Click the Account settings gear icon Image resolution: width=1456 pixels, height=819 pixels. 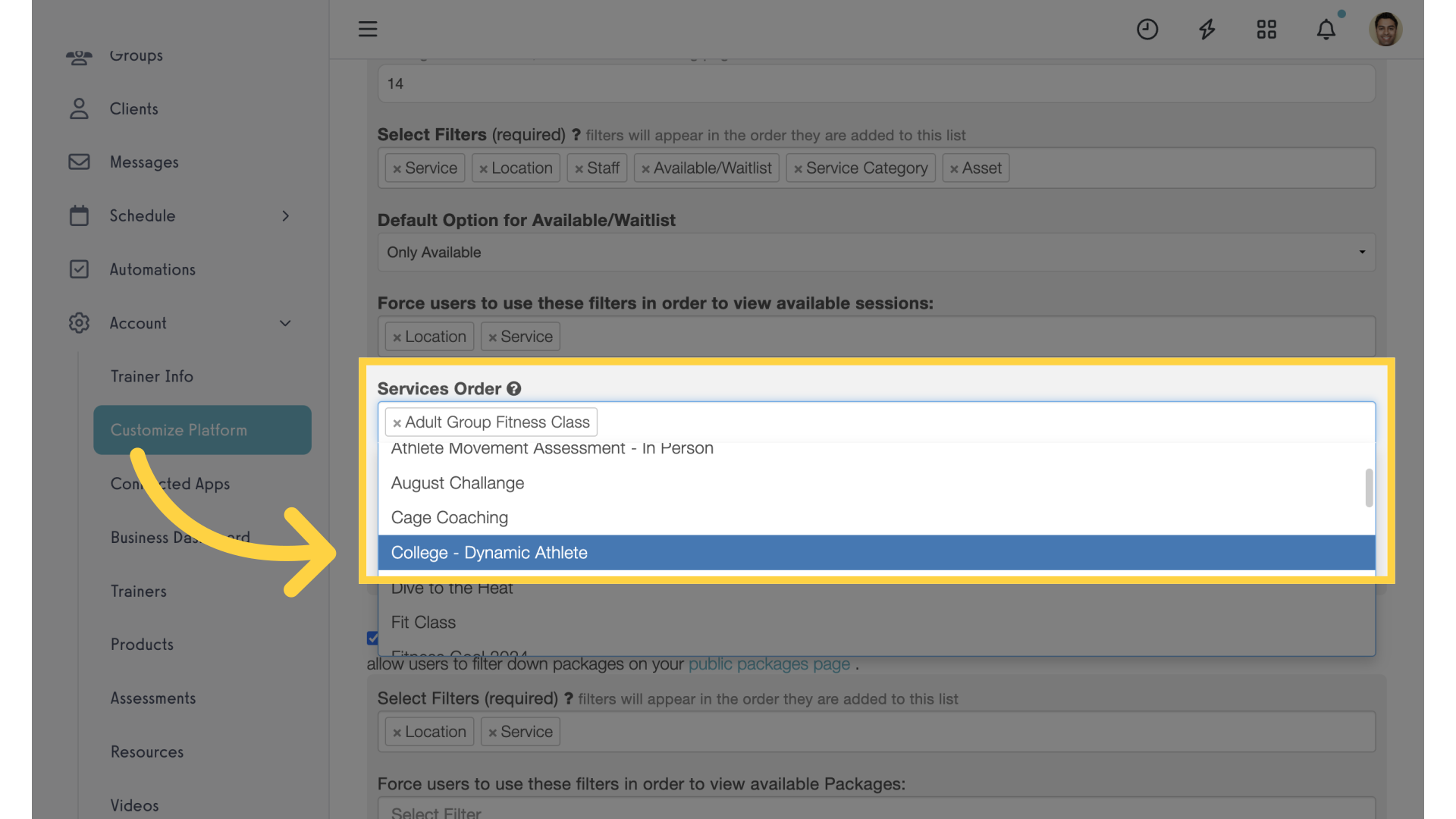click(77, 324)
